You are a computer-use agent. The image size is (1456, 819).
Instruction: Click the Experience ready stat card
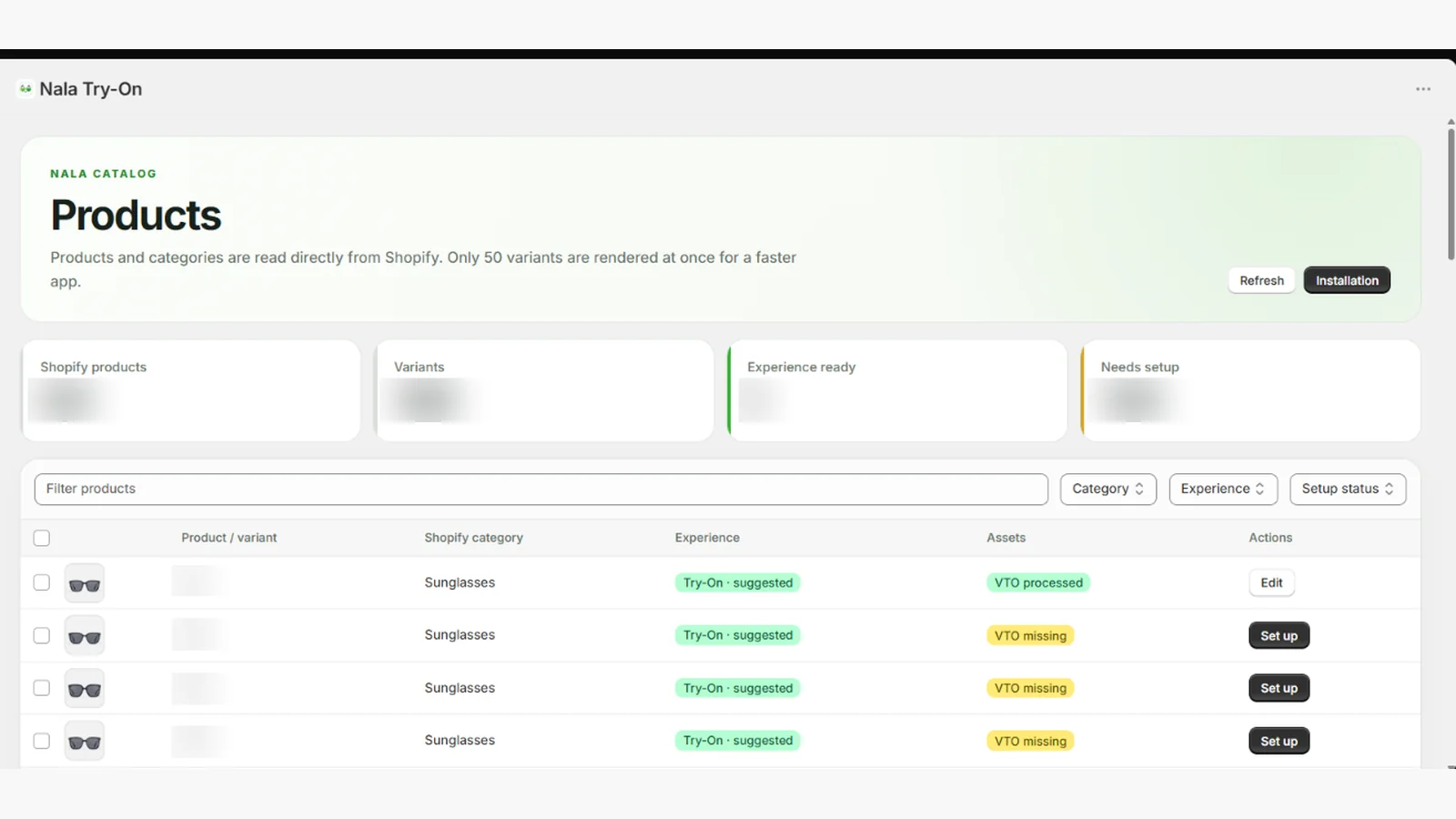897,390
